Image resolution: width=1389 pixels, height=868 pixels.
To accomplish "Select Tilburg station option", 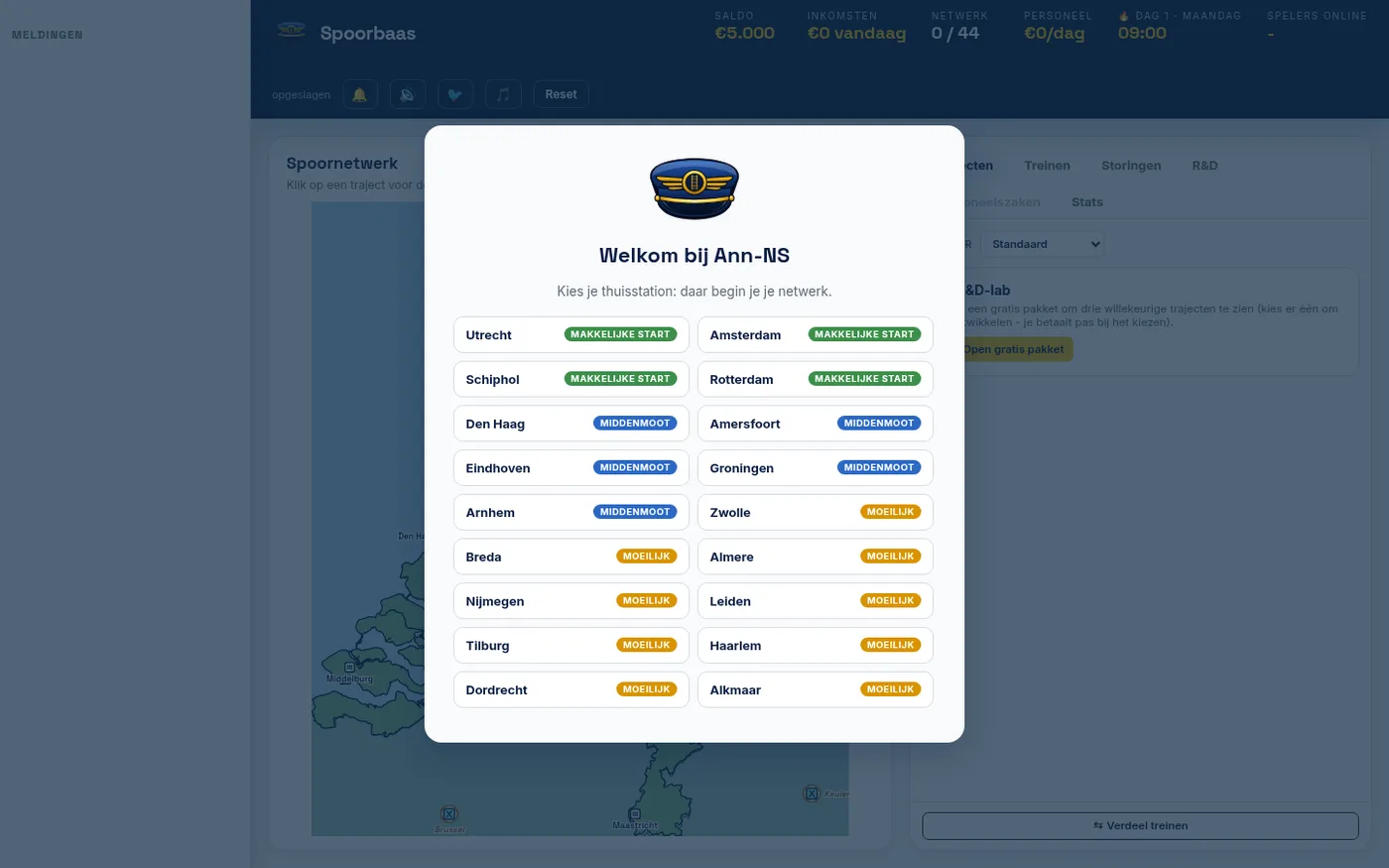I will click(571, 646).
